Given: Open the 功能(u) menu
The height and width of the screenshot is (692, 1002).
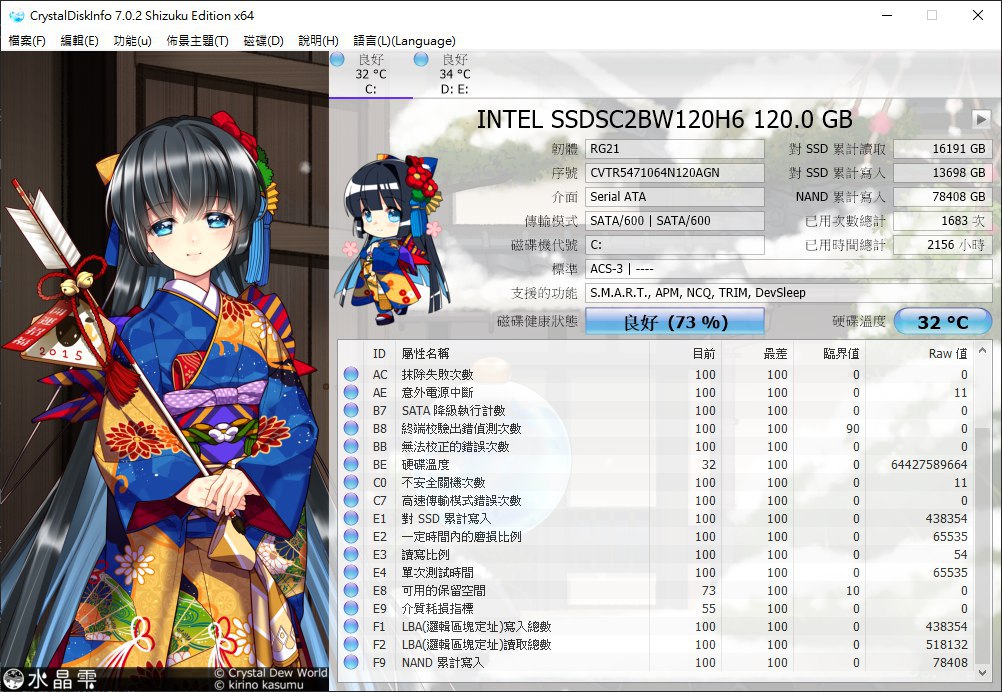Looking at the screenshot, I should [x=132, y=41].
